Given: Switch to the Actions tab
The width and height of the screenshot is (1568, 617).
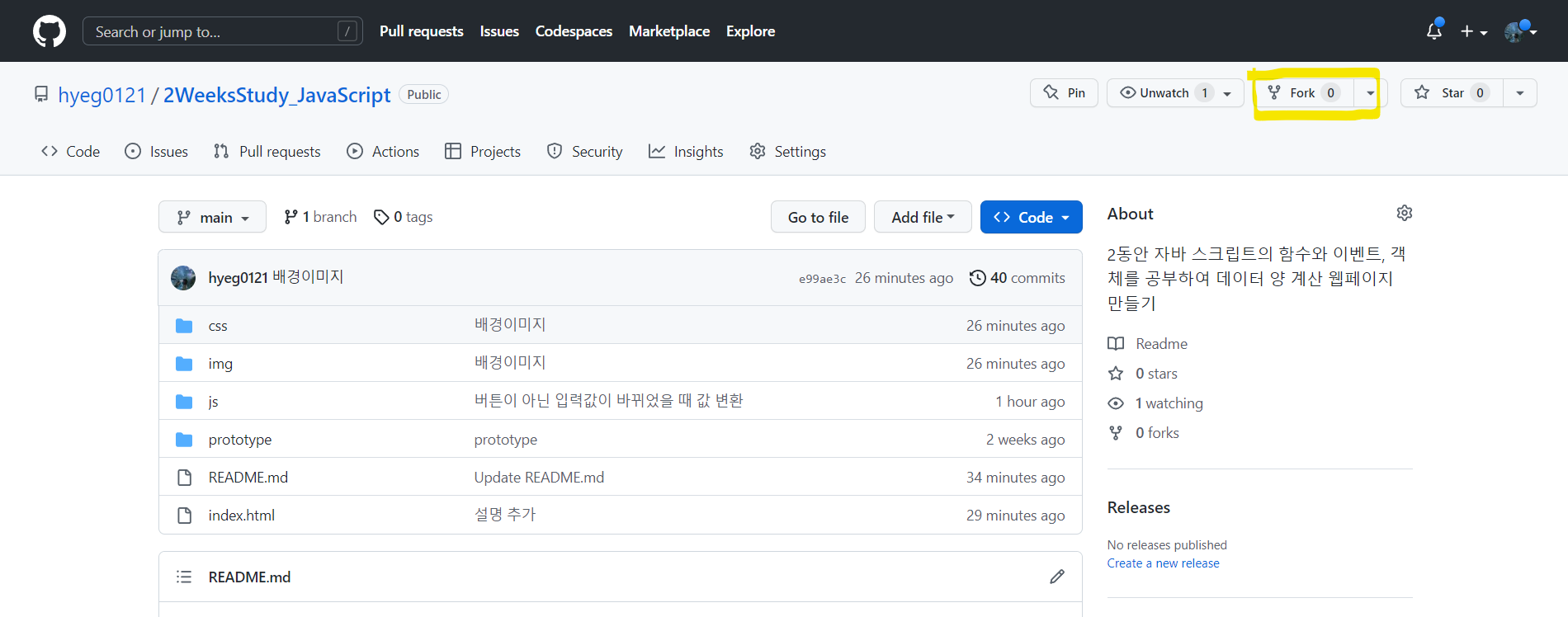Looking at the screenshot, I should click(383, 152).
